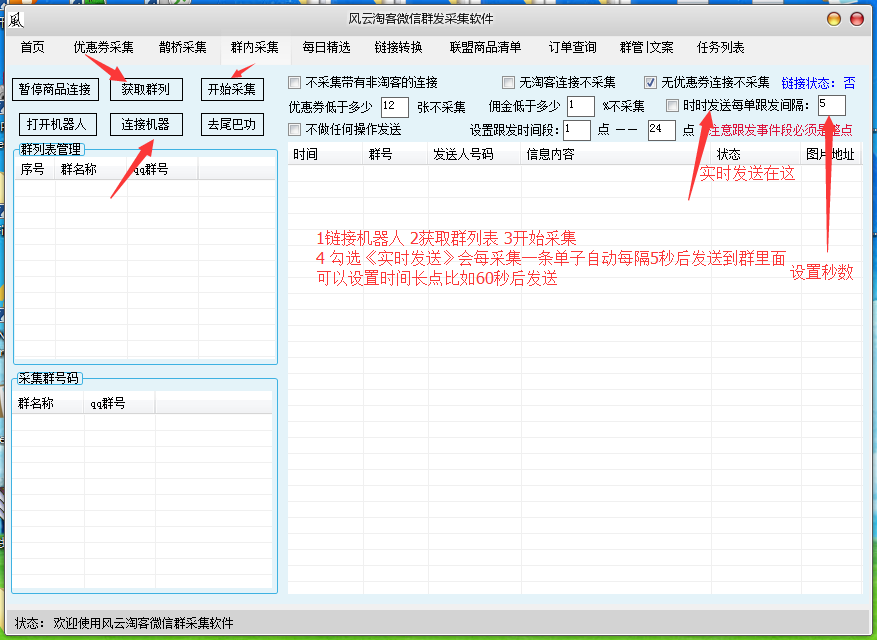
Task: Click the 去尾巴功 button
Action: [x=232, y=125]
